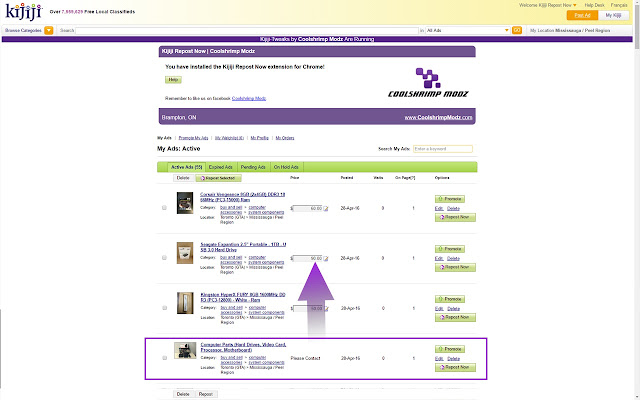Screen dimensions: 640x400
Task: Open the Seagate Expansion ad thumbnail
Action: pos(185,253)
